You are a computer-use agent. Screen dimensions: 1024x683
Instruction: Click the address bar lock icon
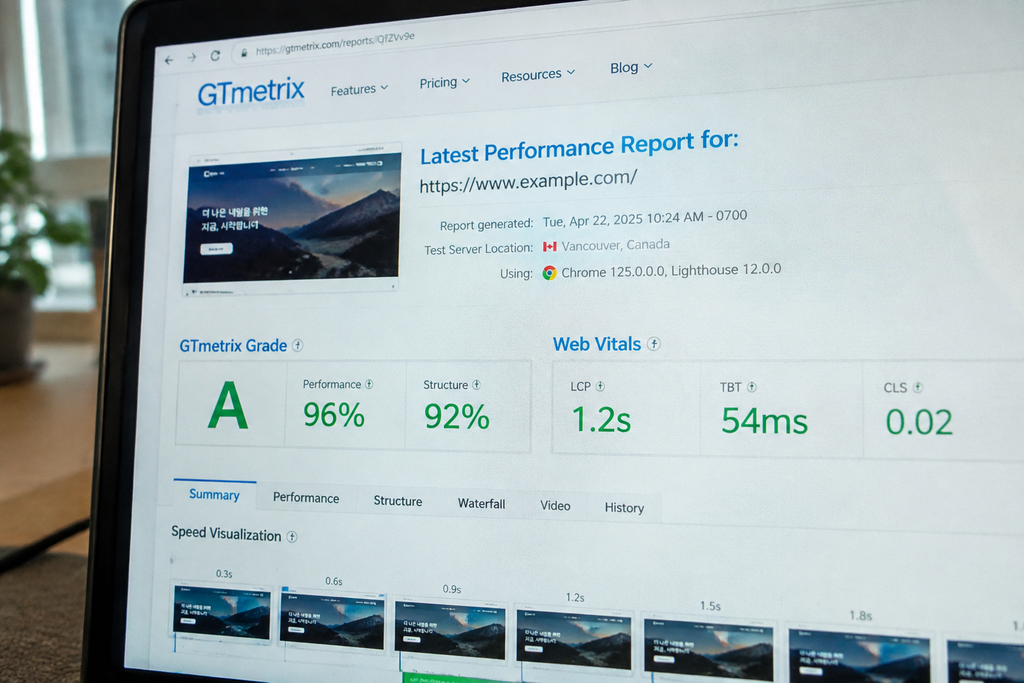(244, 52)
